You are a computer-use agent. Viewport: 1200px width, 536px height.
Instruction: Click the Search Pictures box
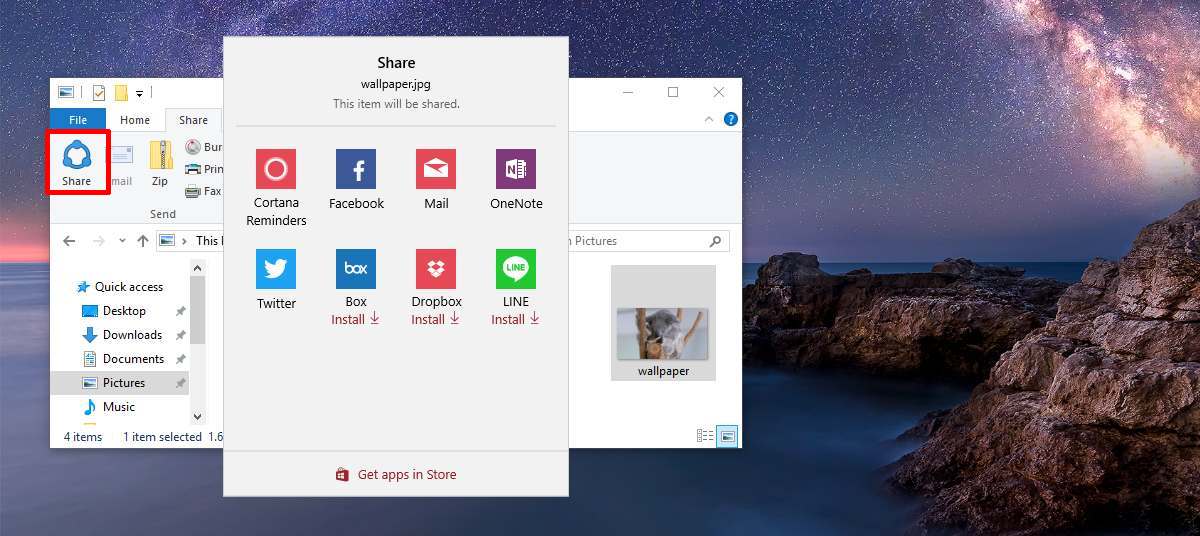coord(649,241)
